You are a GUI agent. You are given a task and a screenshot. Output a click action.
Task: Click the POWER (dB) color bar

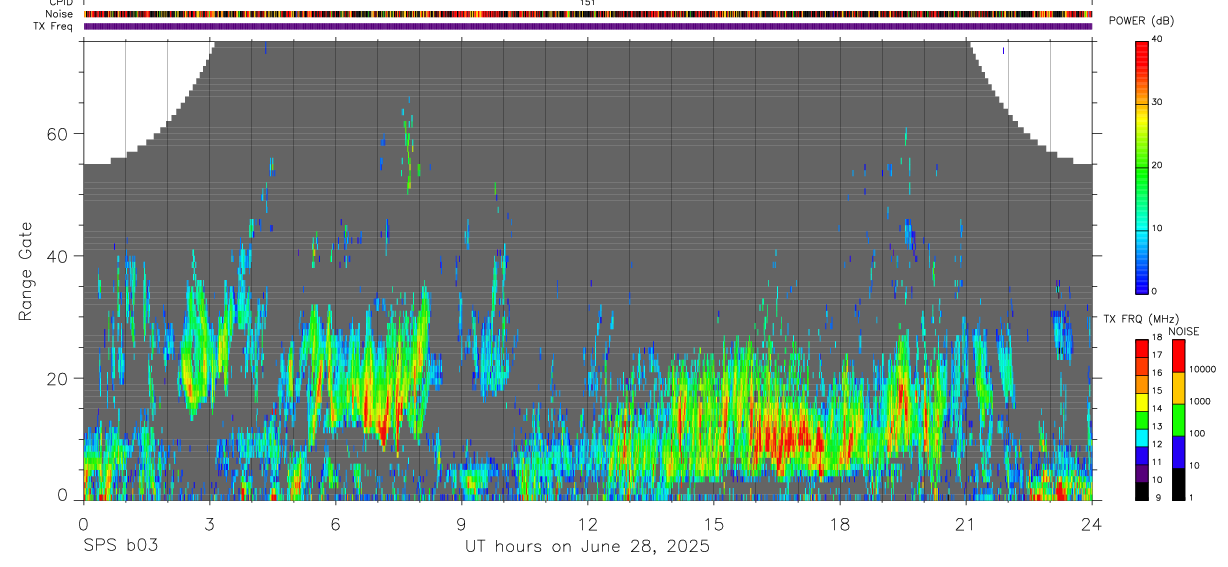[1142, 166]
